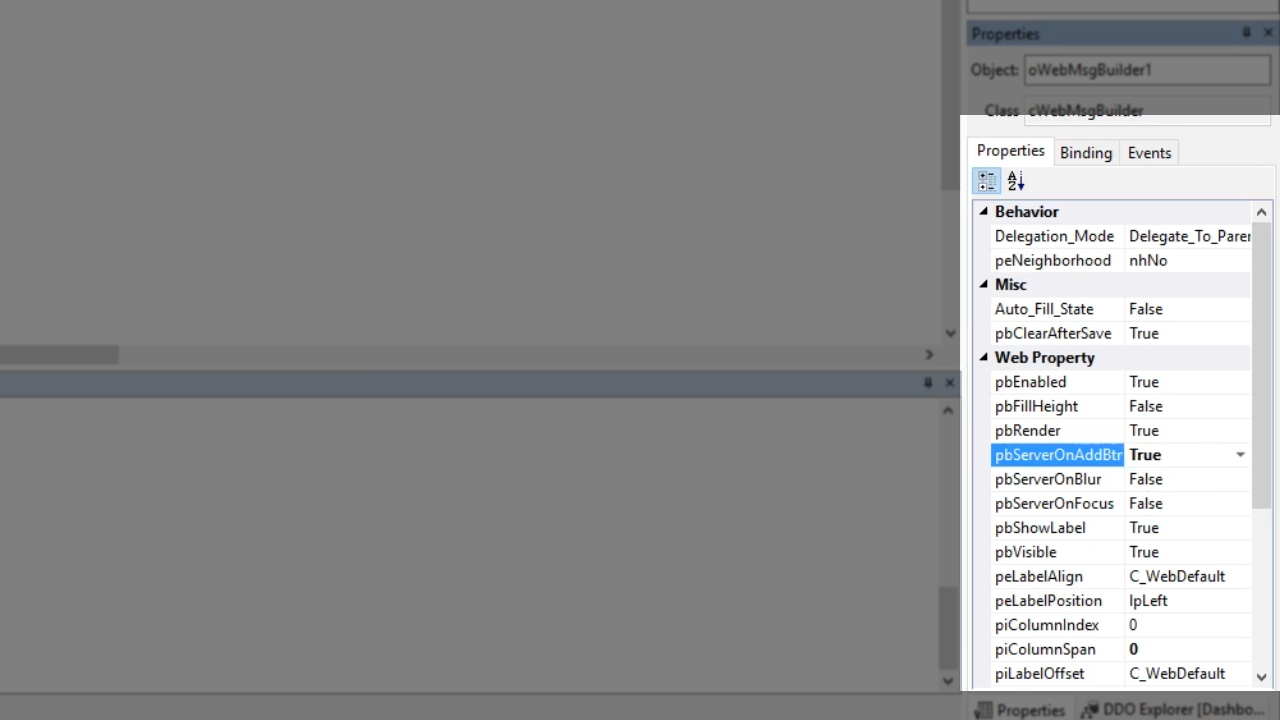Click the Object name field oWebMsgBuilder1
This screenshot has width=1280, height=720.
(x=1148, y=70)
